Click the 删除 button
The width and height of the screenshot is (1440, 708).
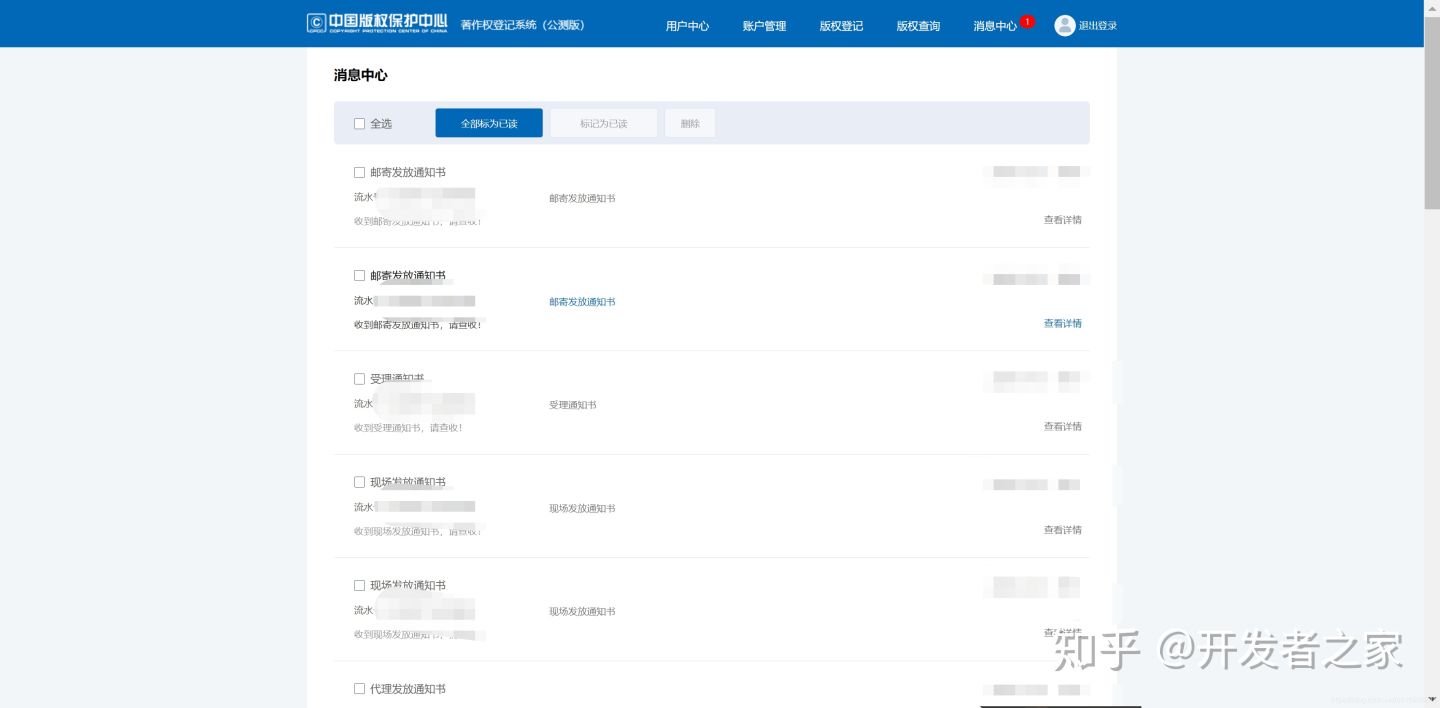(x=690, y=123)
